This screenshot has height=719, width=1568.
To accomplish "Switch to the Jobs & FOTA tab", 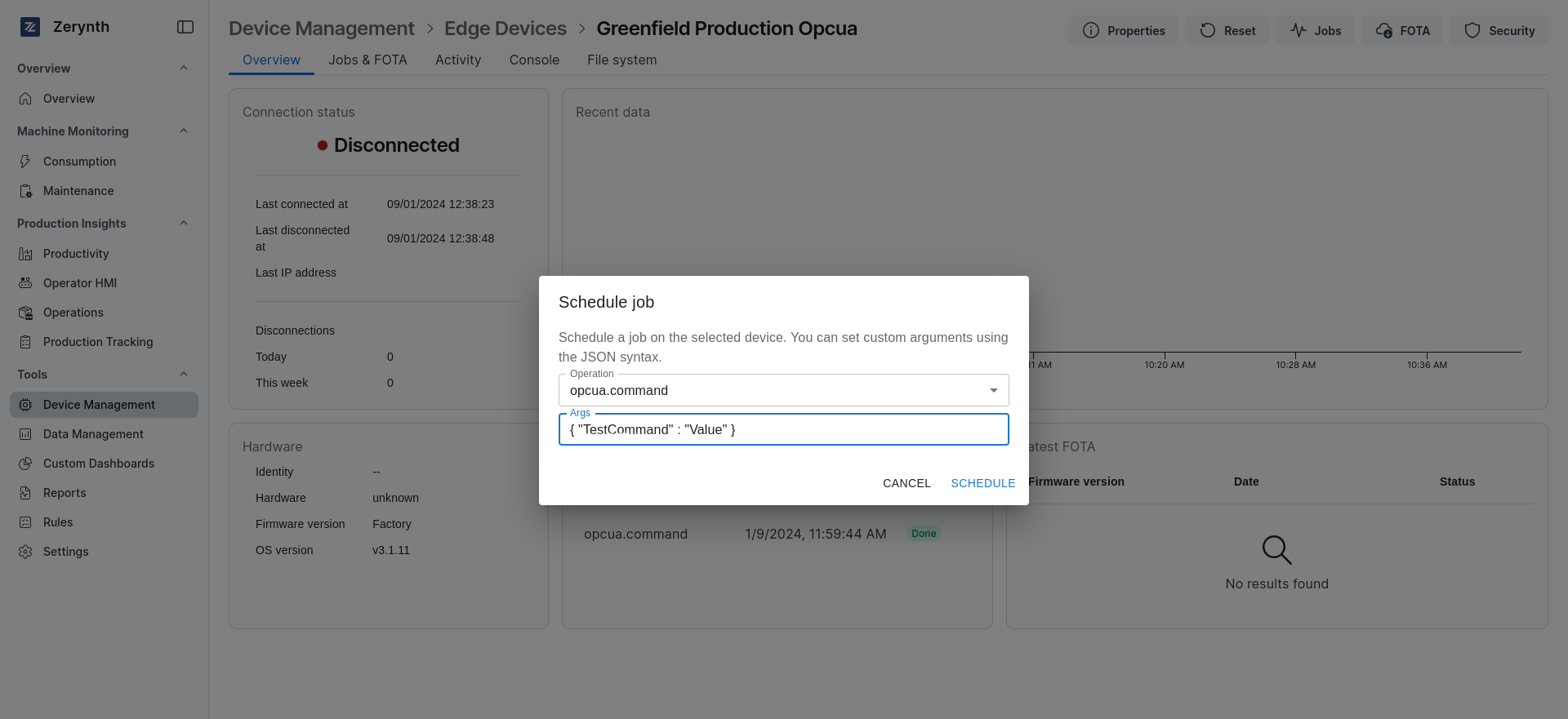I will coord(367,60).
